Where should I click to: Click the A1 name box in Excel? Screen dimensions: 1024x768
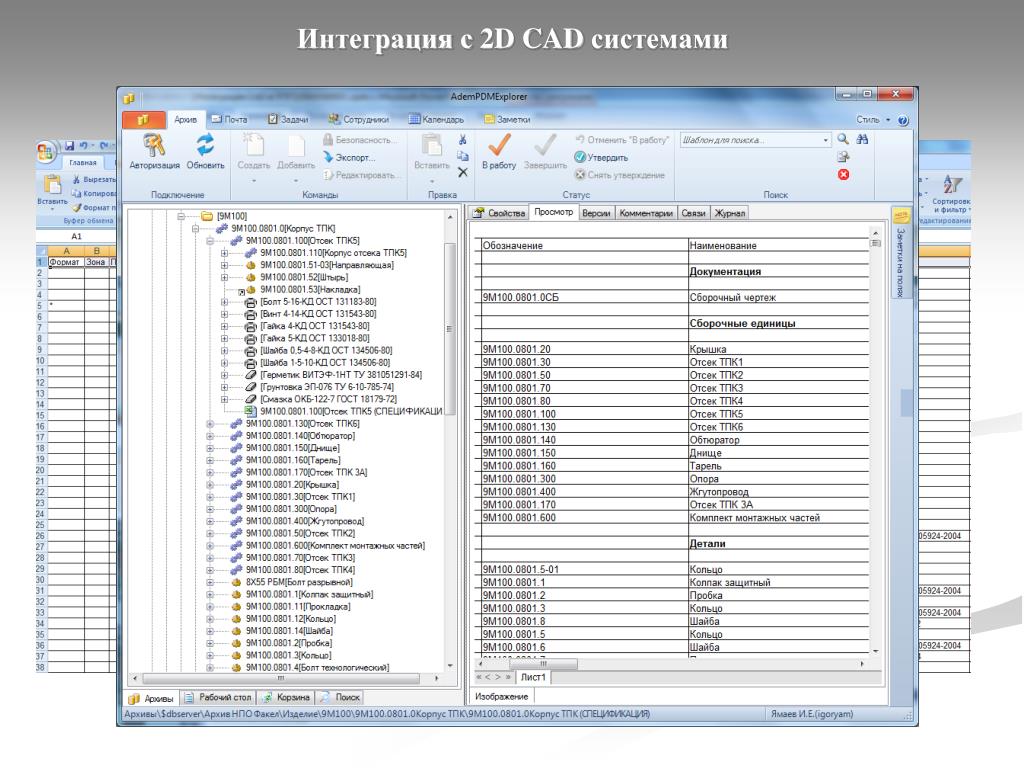coord(76,236)
